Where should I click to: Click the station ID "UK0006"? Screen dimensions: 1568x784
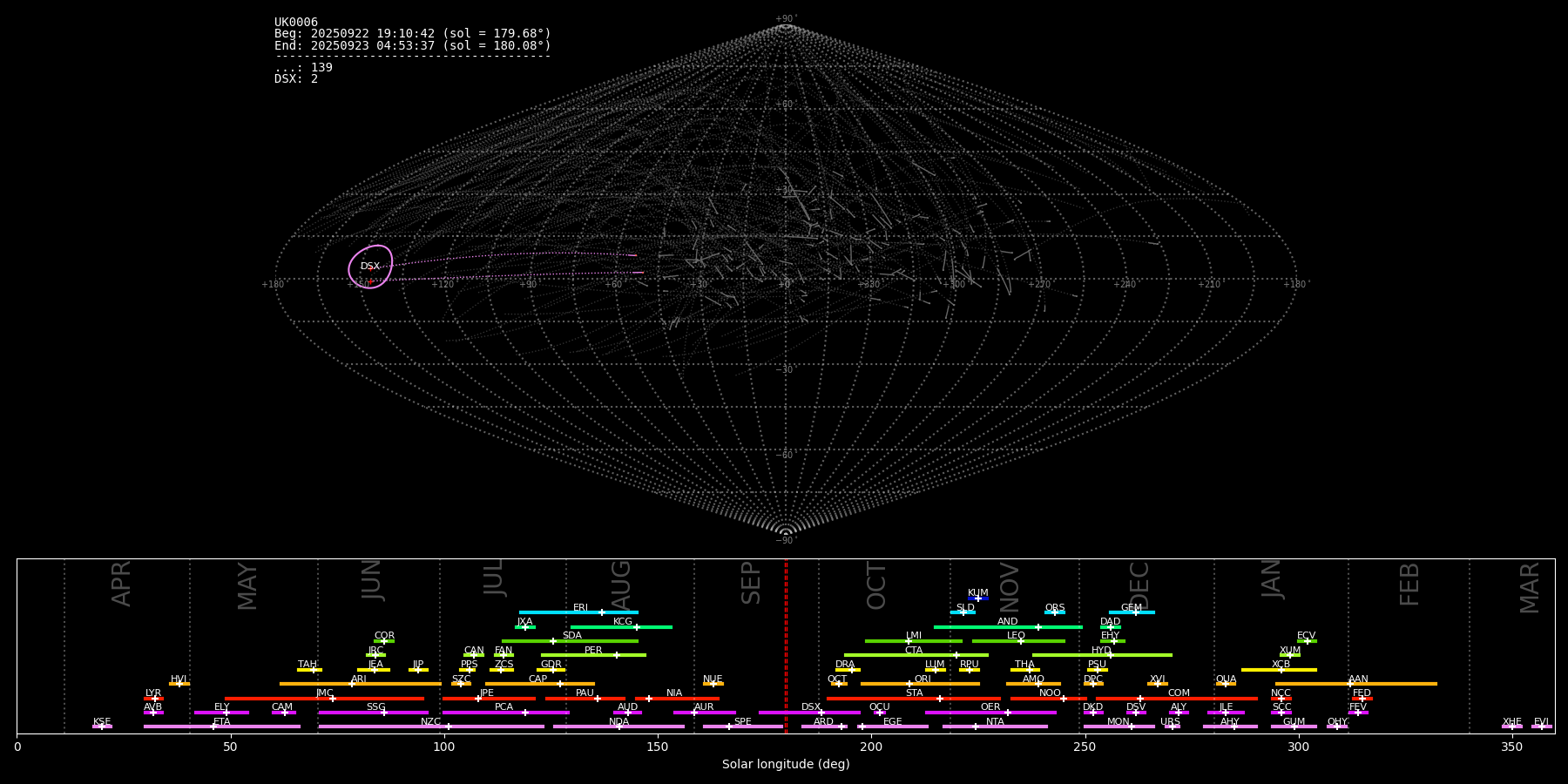pos(296,23)
